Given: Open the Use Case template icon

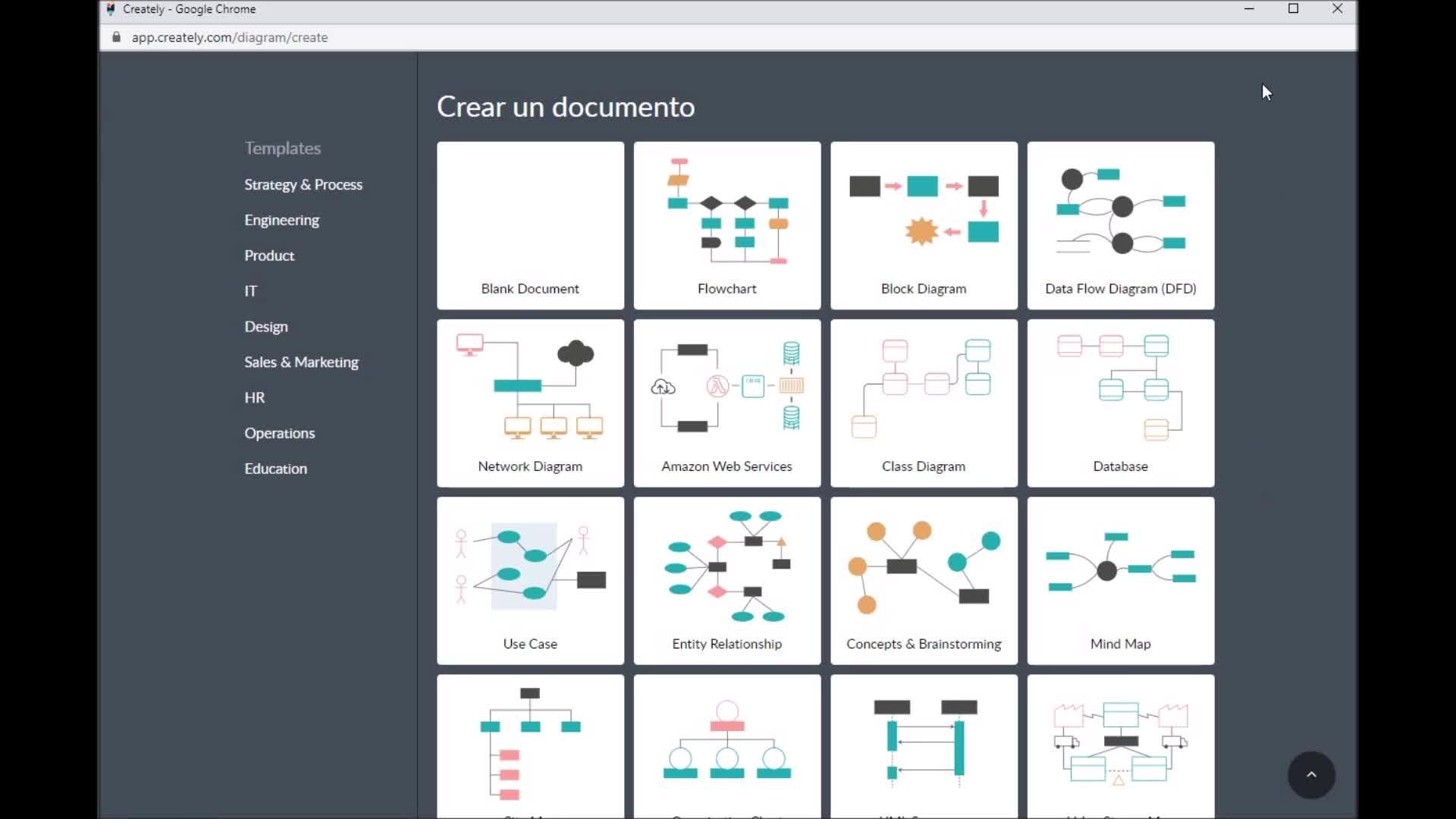Looking at the screenshot, I should click(530, 566).
